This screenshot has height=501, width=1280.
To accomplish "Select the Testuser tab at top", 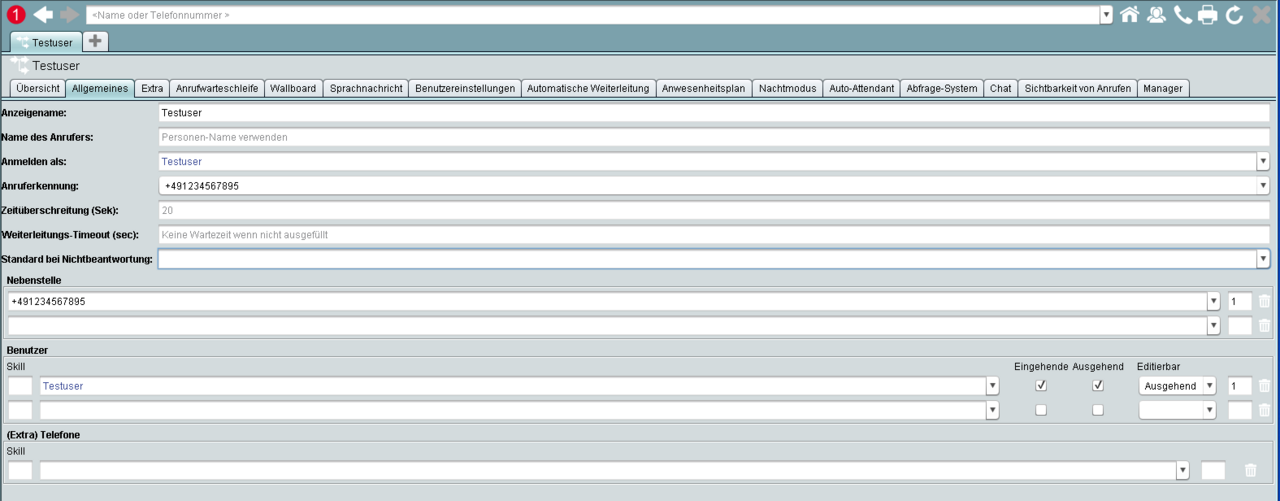I will (45, 42).
